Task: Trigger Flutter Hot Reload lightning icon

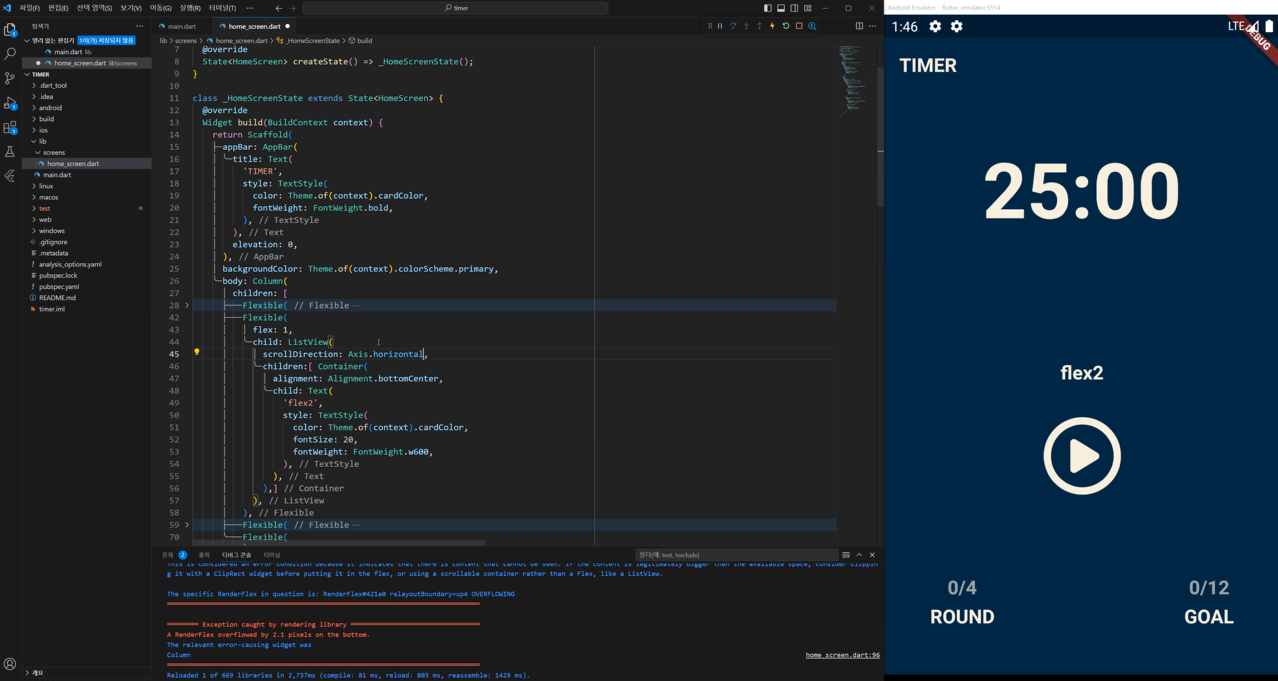Action: coord(772,26)
